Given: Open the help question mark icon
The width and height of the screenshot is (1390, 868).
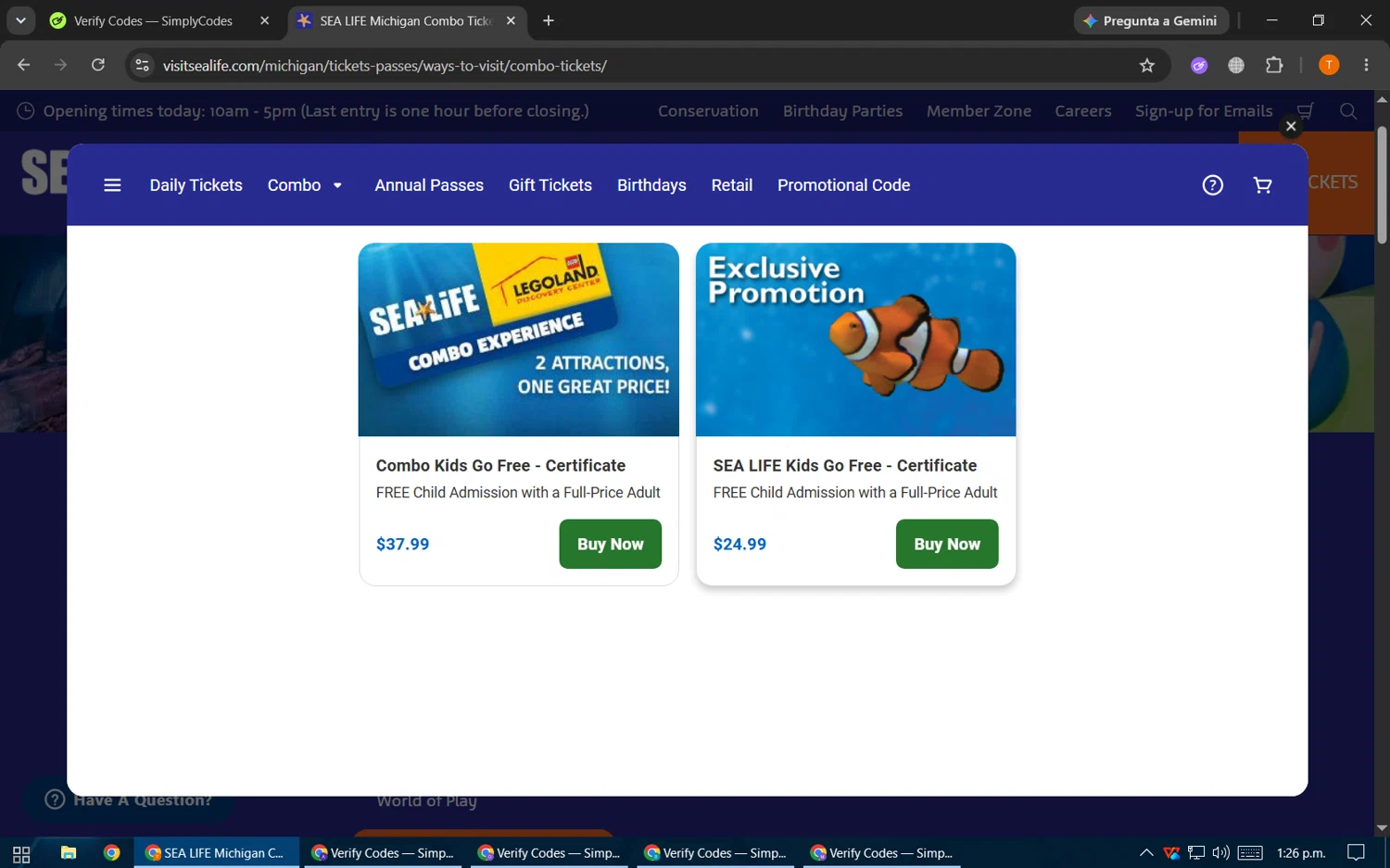Looking at the screenshot, I should coord(1212,185).
